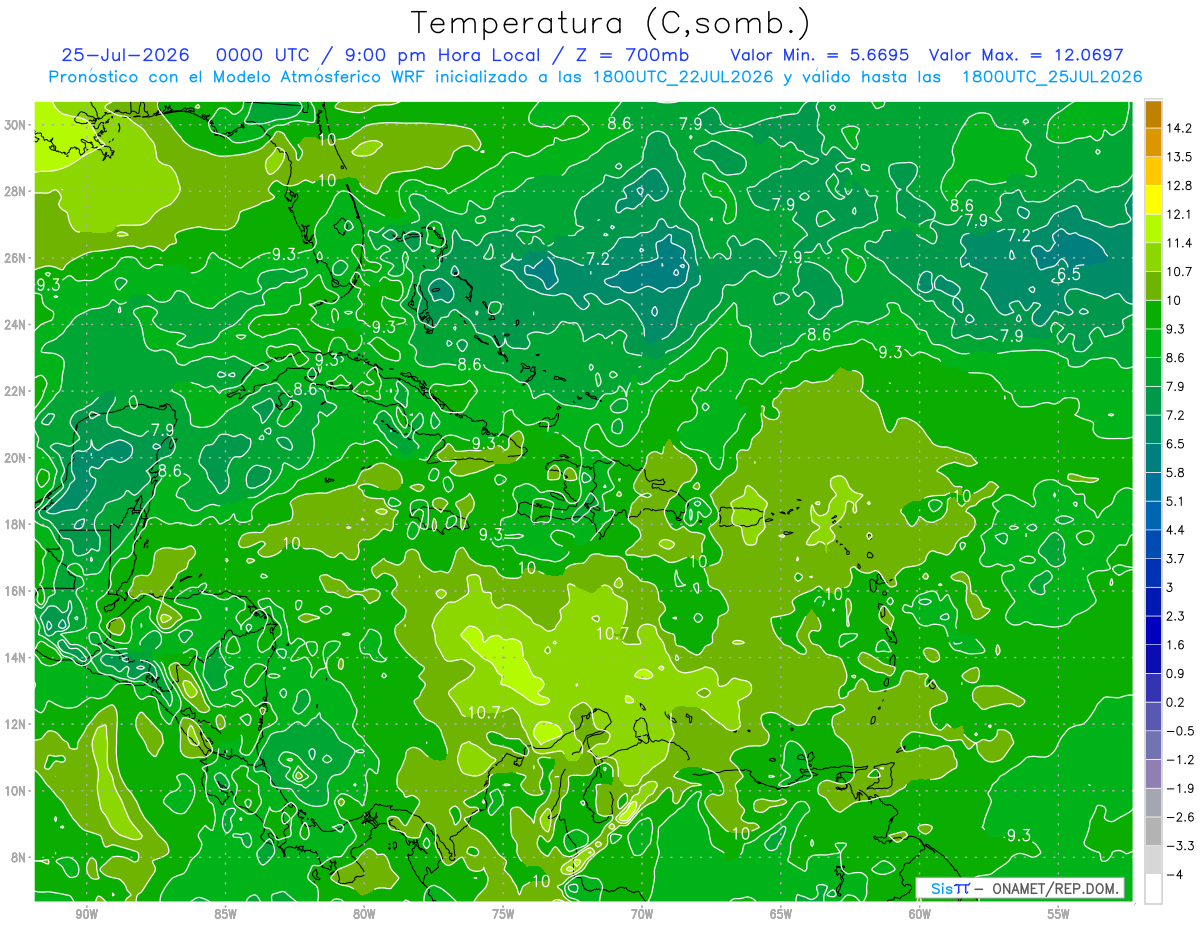This screenshot has height=927, width=1200.
Task: Click the purple swatch between -1.9 and -1.2
Action: point(1153,774)
